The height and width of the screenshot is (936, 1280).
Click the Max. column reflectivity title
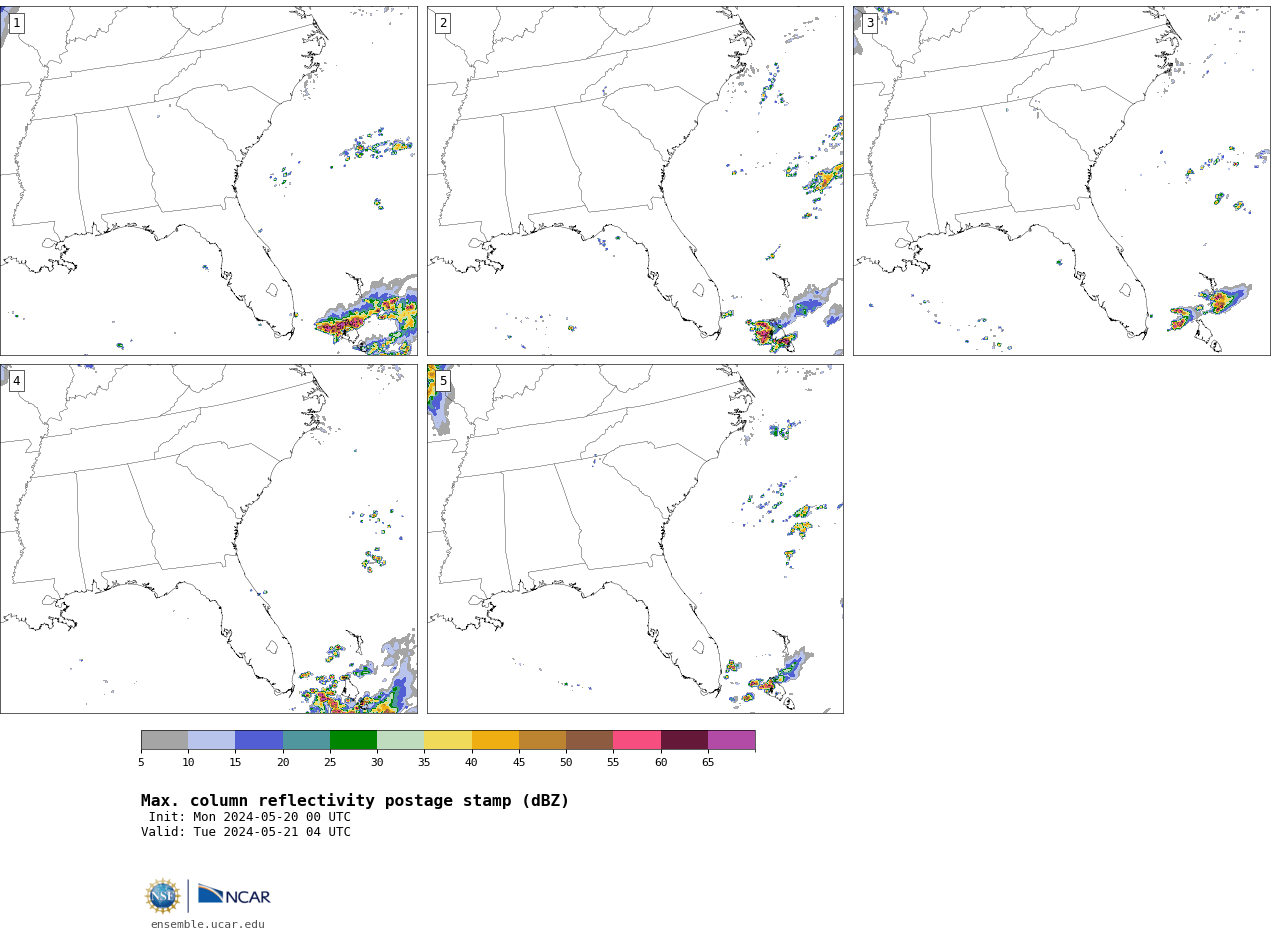[355, 801]
